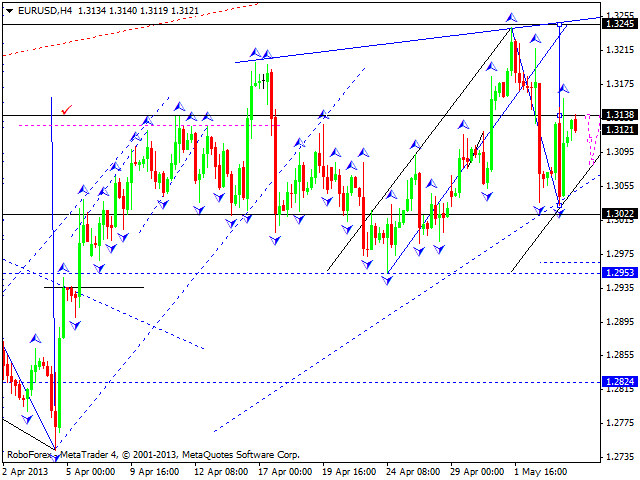
Task: Select the square anchor handle near 1.3022 low
Action: pos(559,205)
